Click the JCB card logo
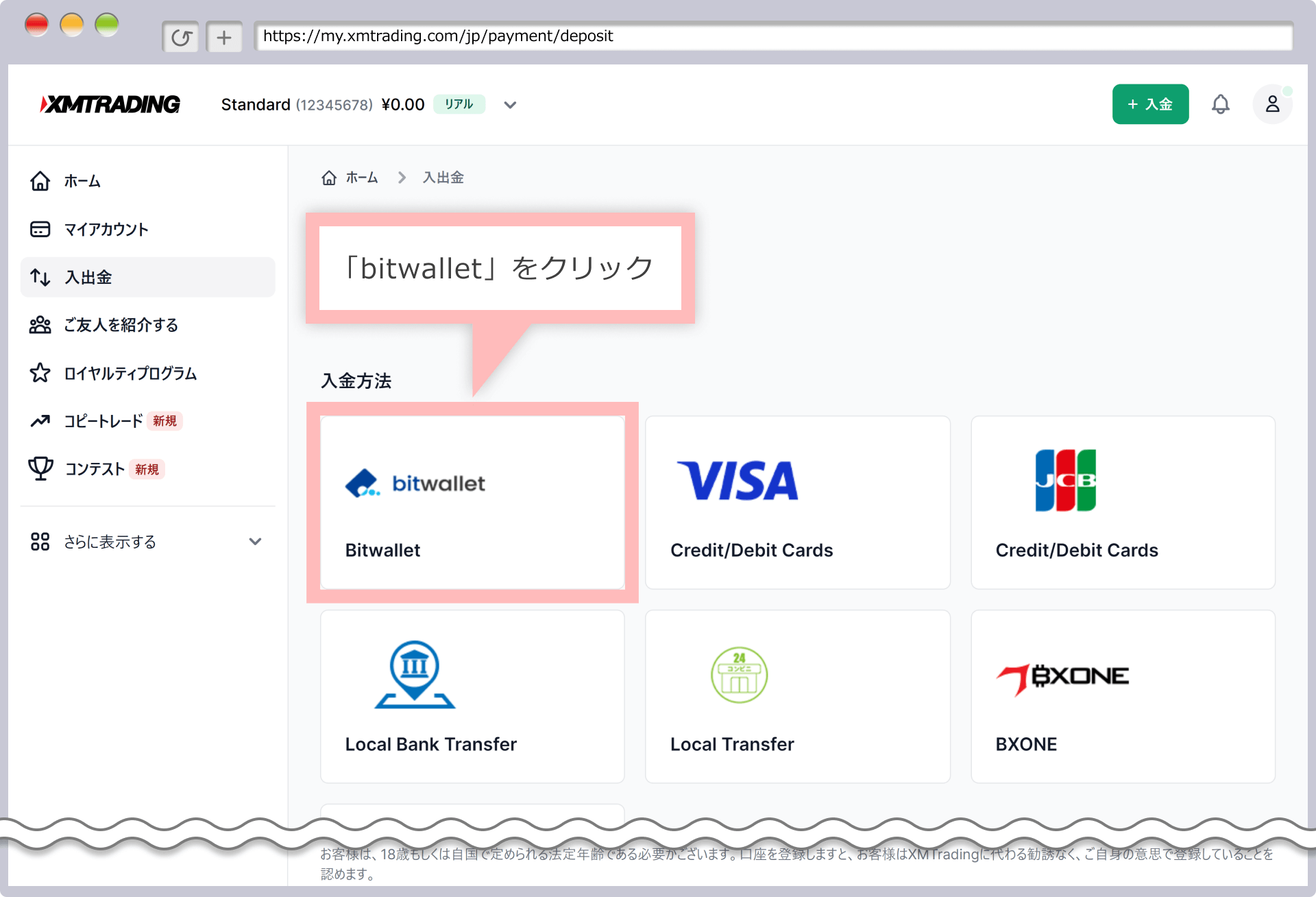Viewport: 1316px width, 897px height. [x=1065, y=480]
